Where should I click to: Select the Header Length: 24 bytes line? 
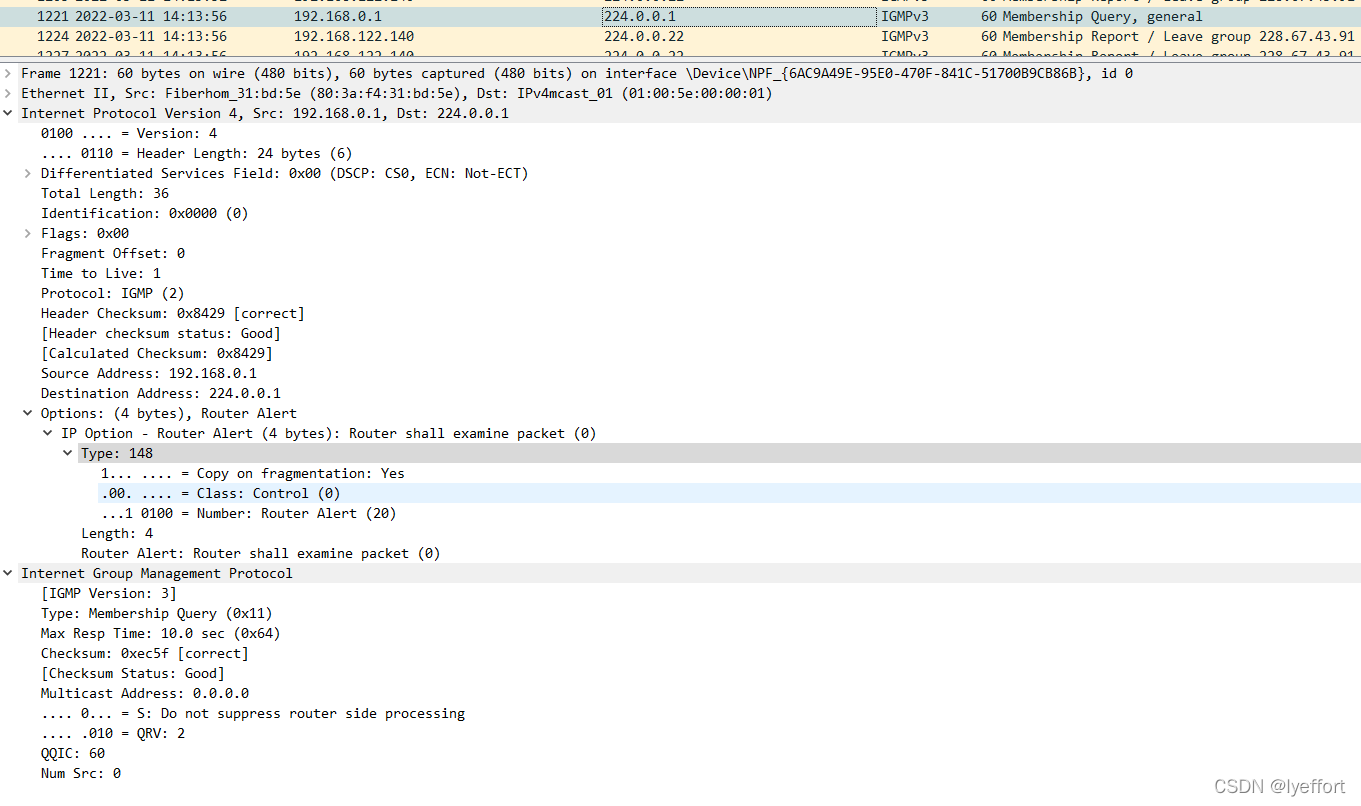coord(197,153)
